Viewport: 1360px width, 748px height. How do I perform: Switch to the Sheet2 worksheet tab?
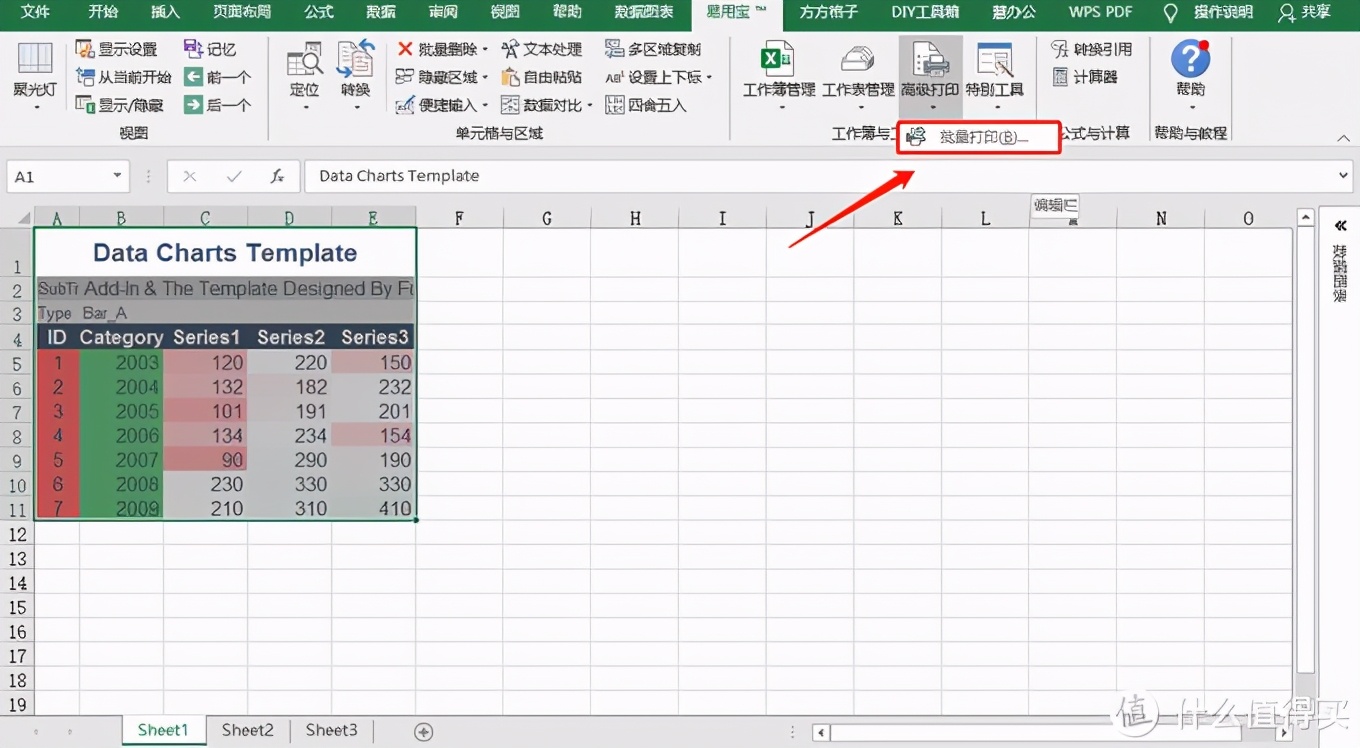[x=247, y=730]
